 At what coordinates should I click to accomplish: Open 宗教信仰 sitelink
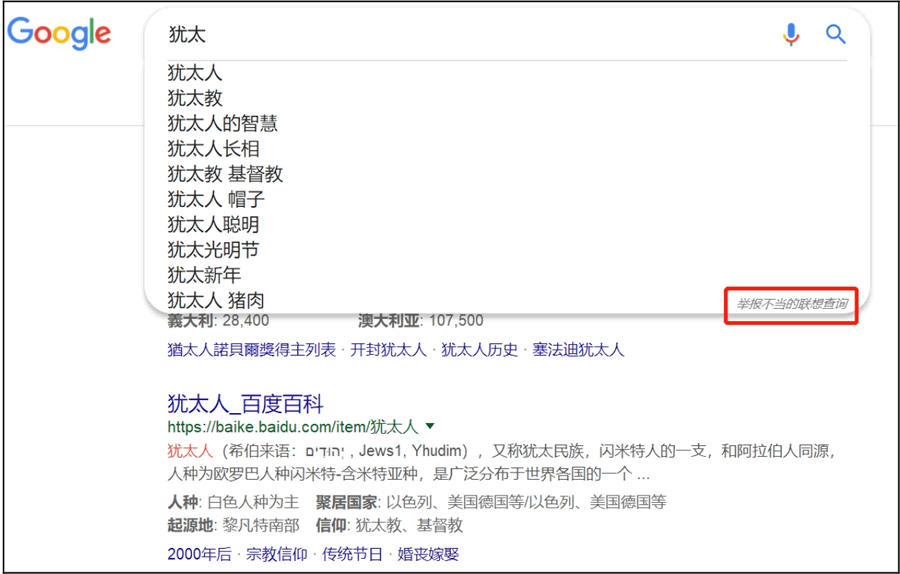pyautogui.click(x=277, y=554)
